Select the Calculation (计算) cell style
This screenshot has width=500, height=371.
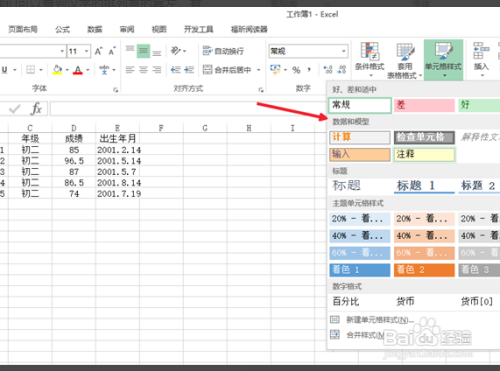pos(360,137)
